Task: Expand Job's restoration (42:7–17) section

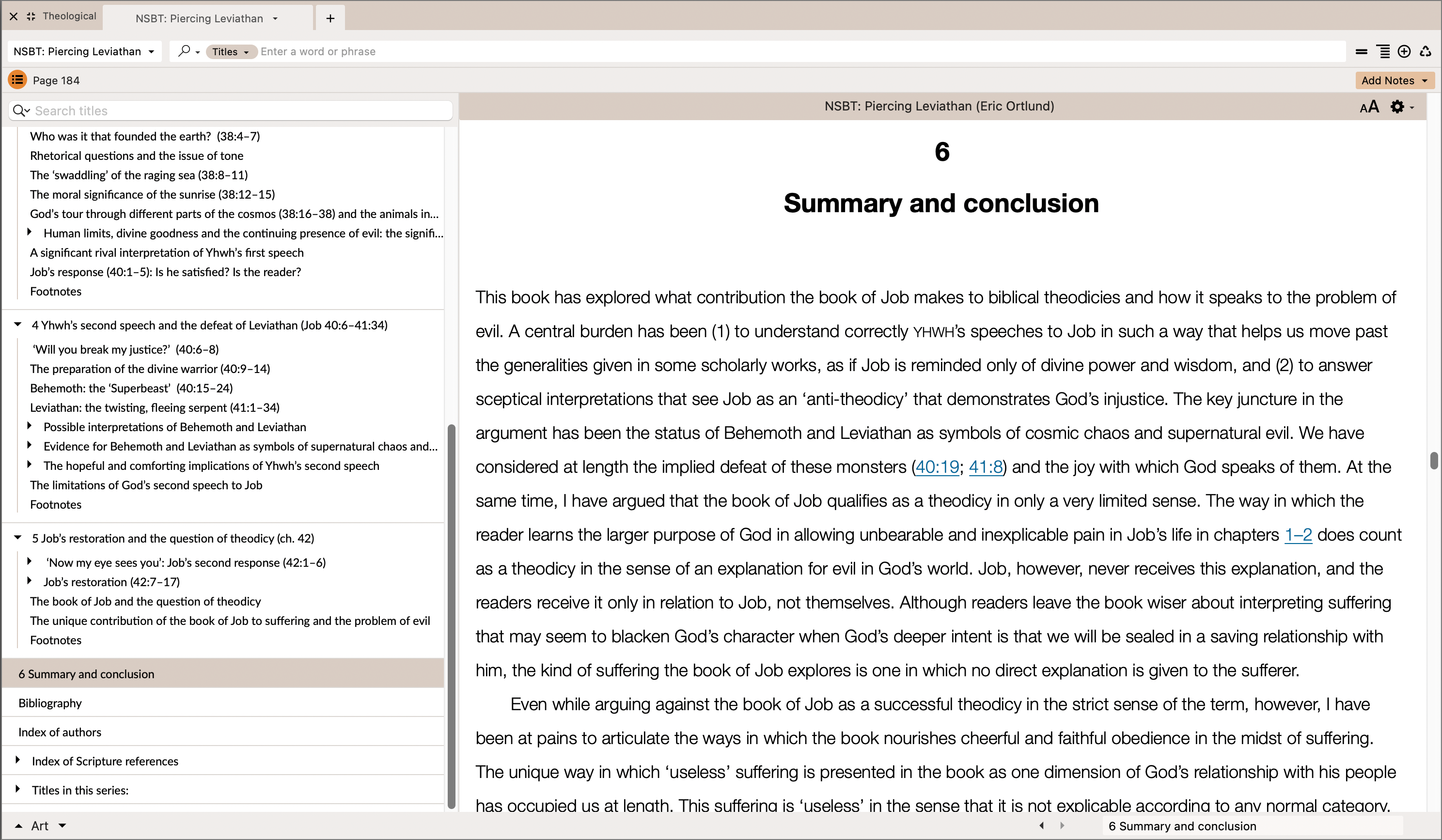Action: coord(29,581)
